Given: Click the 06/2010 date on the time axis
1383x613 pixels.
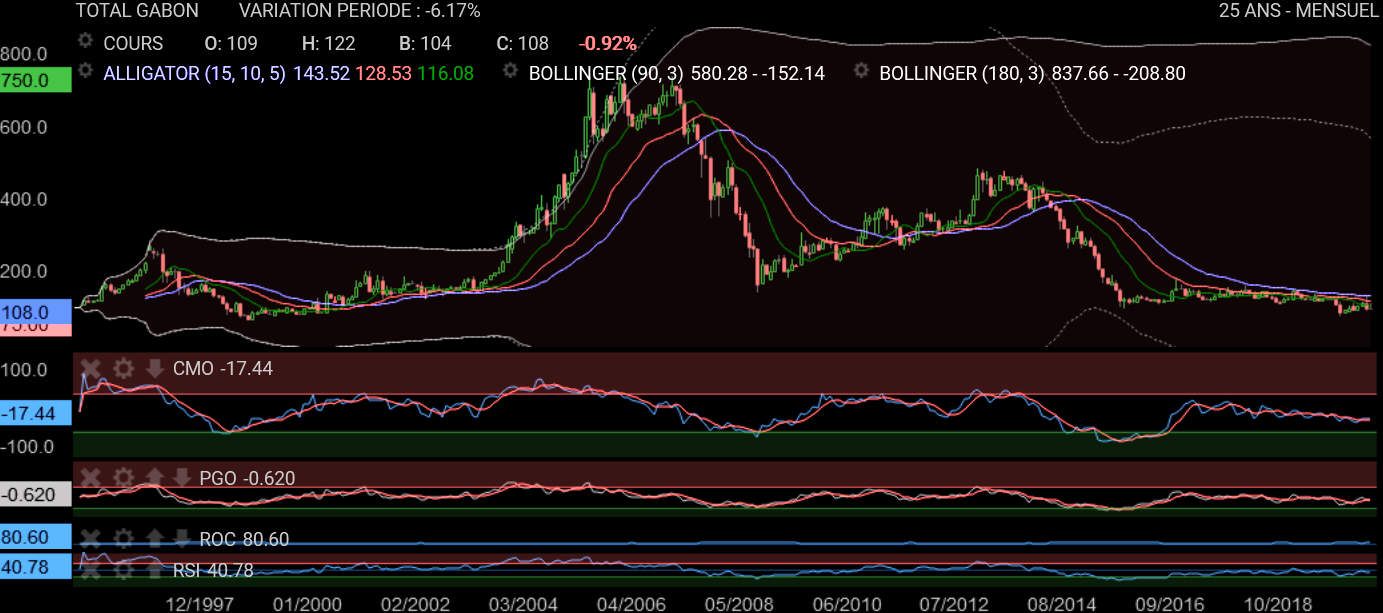Looking at the screenshot, I should click(x=845, y=603).
